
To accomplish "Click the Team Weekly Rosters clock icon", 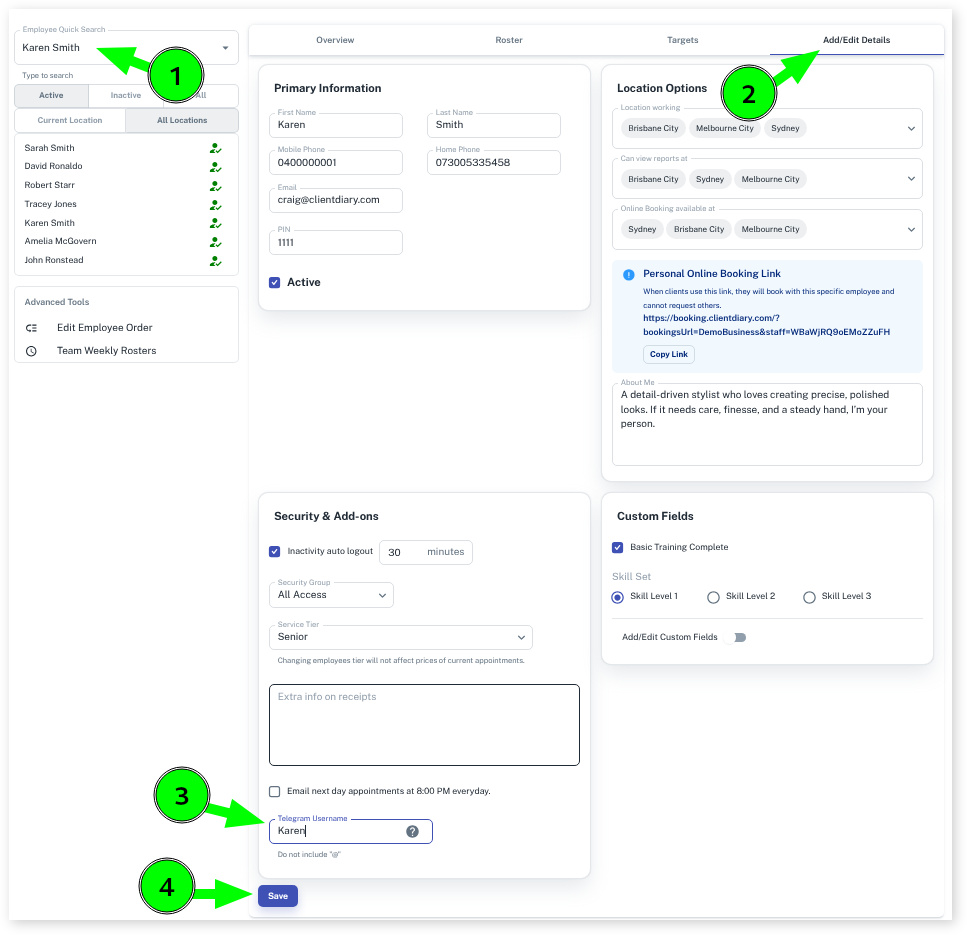I will (31, 351).
